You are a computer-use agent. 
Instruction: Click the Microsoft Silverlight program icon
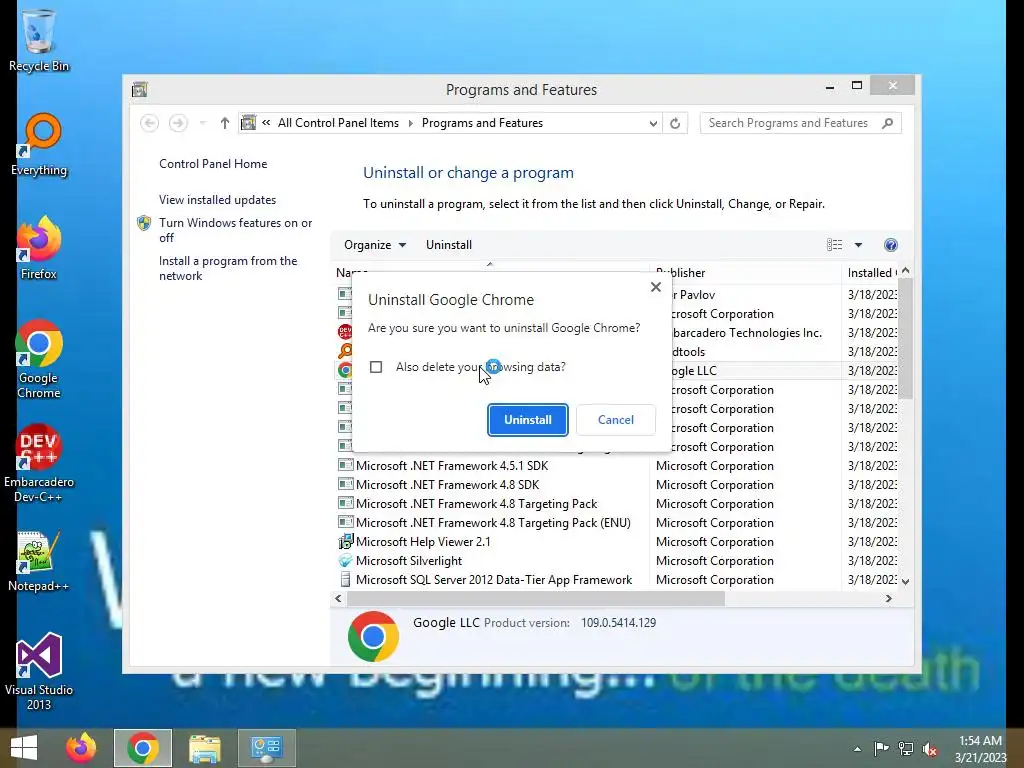click(345, 560)
